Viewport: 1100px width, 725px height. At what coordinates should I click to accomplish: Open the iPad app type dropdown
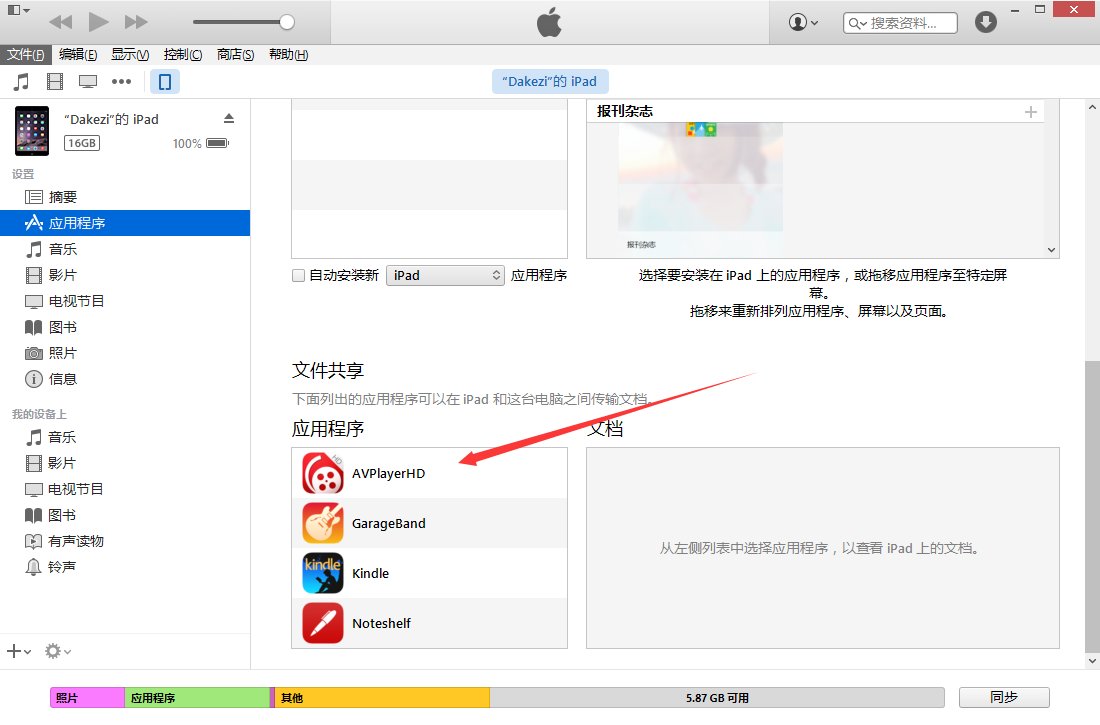pyautogui.click(x=445, y=275)
